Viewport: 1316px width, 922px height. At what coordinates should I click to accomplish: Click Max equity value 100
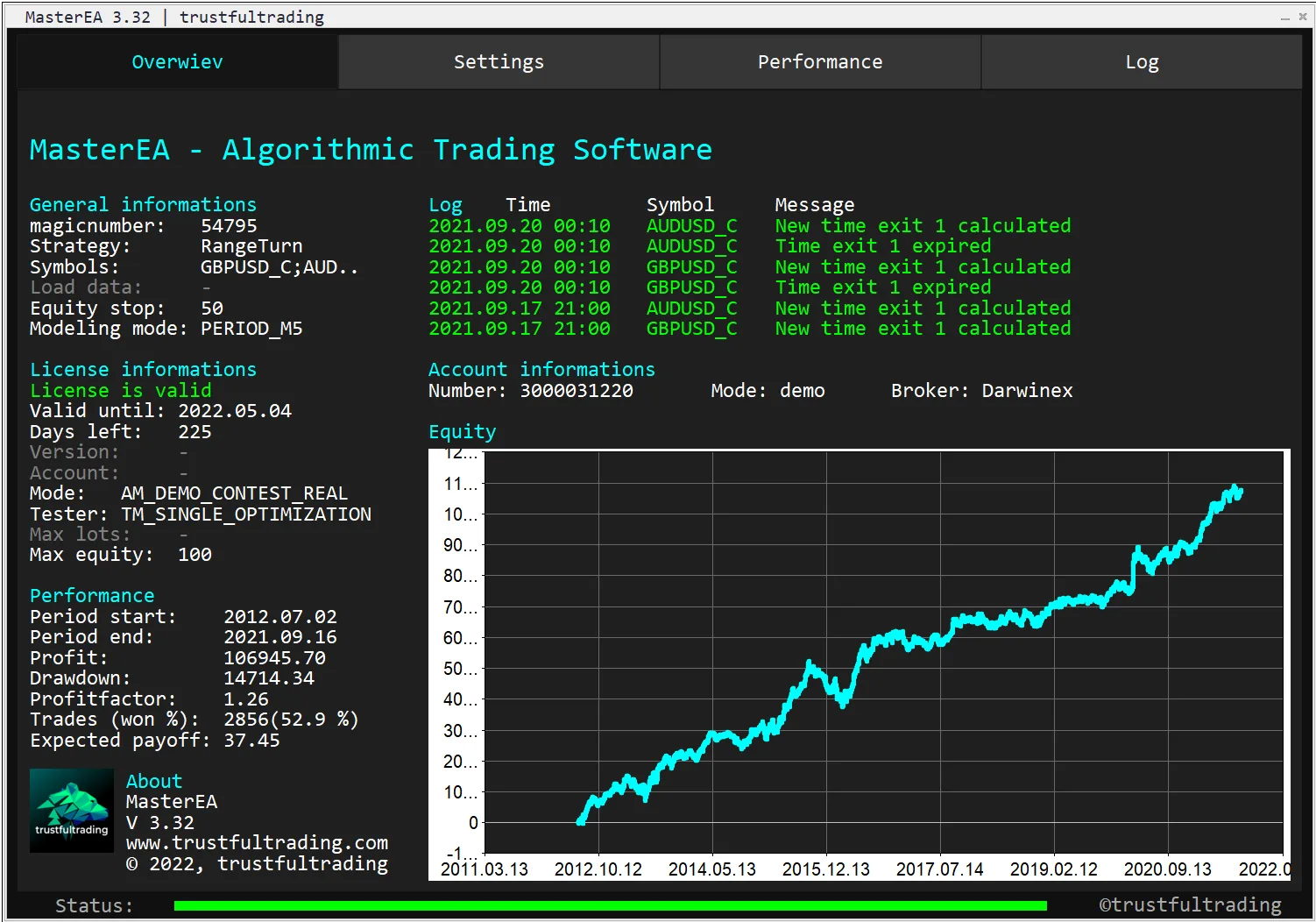[x=195, y=555]
